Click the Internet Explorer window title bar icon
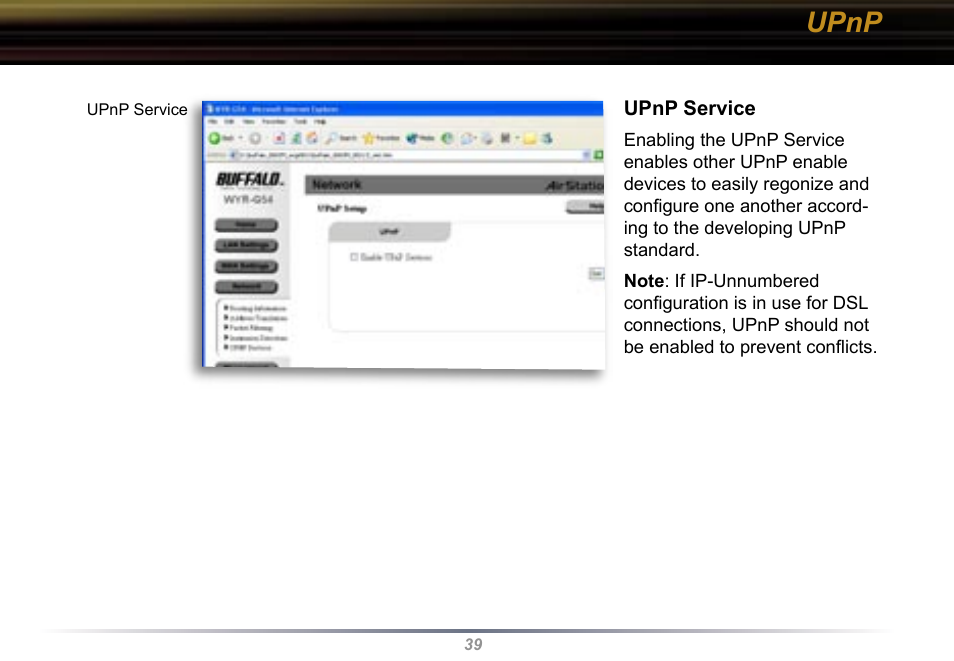 click(x=210, y=109)
